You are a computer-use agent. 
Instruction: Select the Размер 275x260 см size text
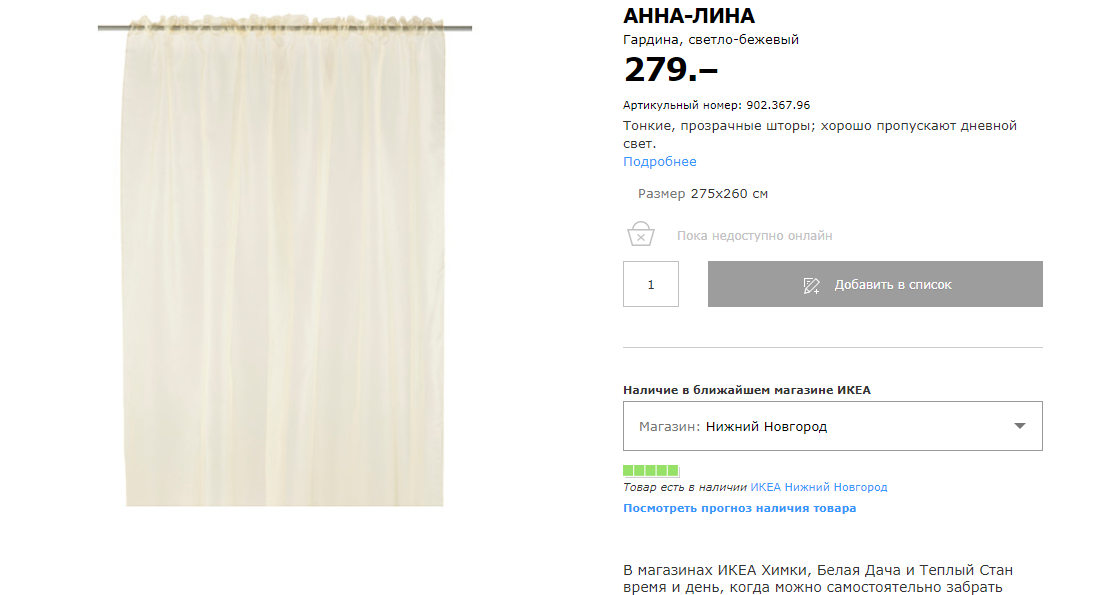[703, 194]
